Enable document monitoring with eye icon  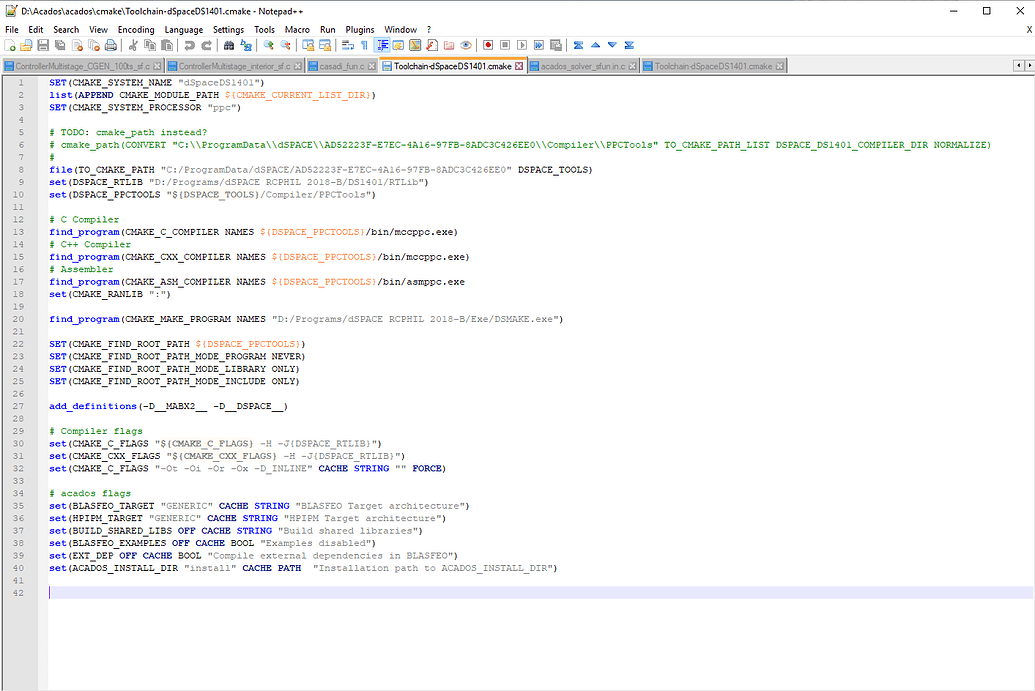(x=467, y=45)
